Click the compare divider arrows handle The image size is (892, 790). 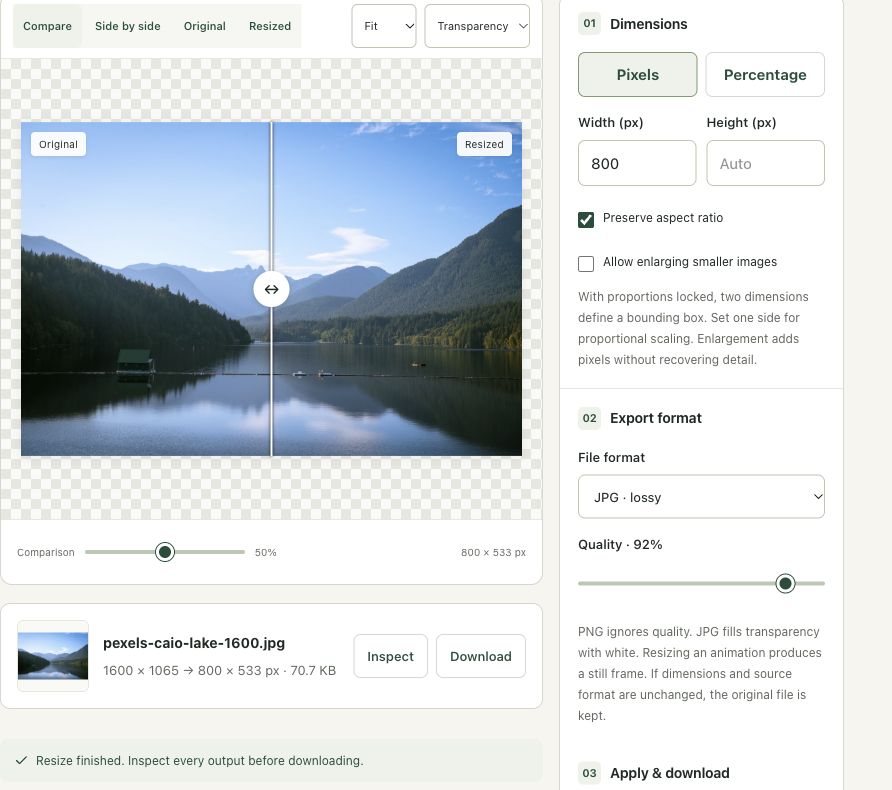(271, 289)
